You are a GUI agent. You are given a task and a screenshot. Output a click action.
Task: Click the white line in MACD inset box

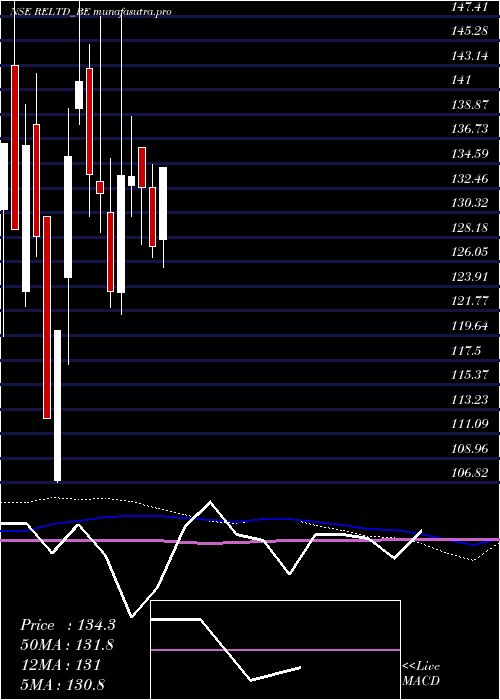[225, 650]
